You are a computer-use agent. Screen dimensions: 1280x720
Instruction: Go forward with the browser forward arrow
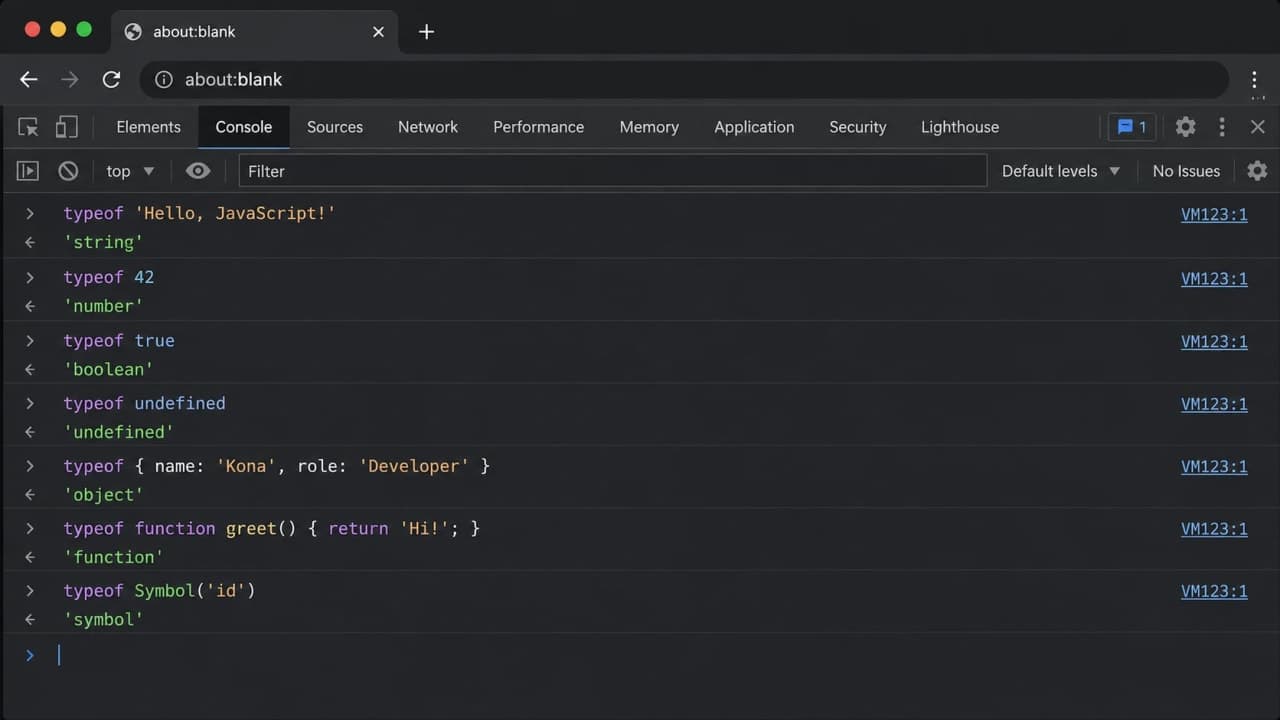tap(69, 79)
